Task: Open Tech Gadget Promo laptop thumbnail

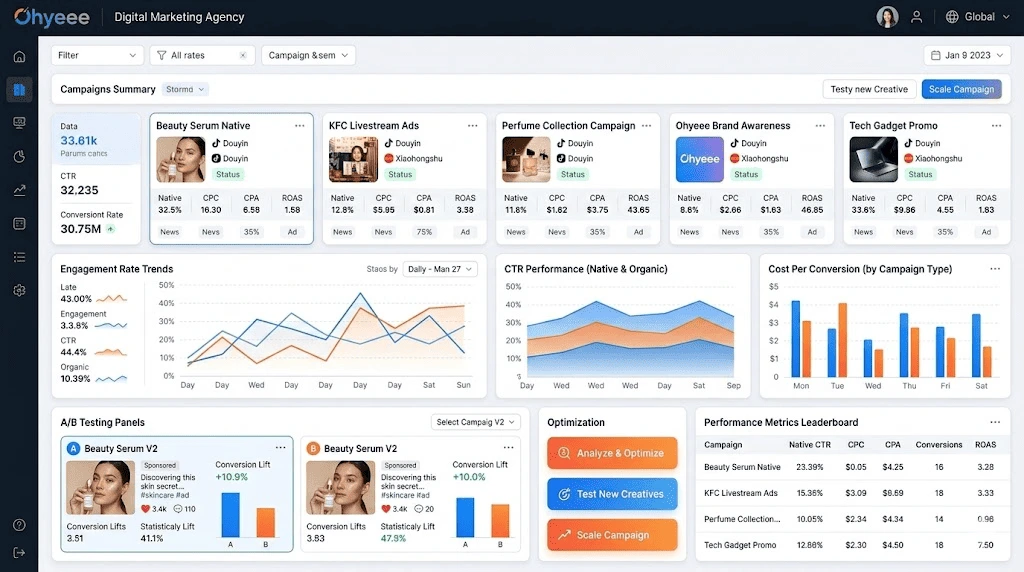Action: [x=874, y=159]
